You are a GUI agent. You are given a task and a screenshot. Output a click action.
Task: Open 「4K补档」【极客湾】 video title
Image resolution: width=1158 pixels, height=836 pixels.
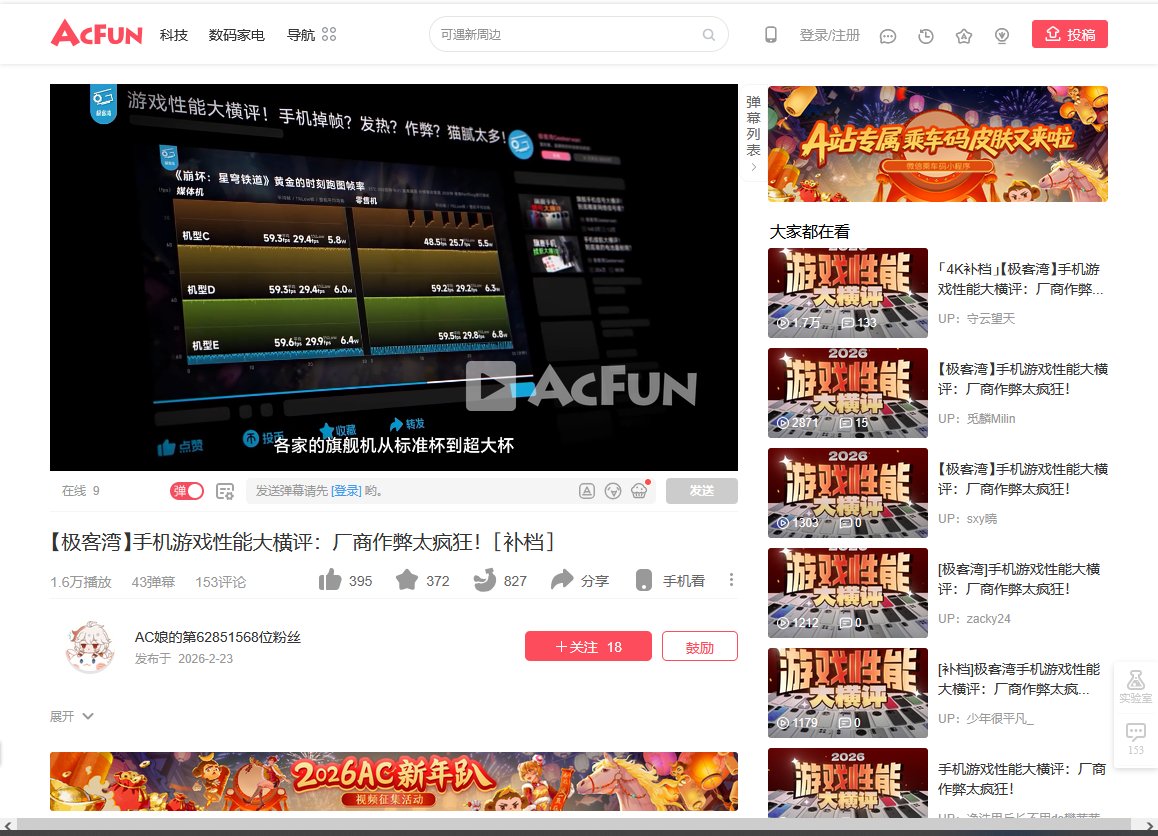[x=1021, y=279]
